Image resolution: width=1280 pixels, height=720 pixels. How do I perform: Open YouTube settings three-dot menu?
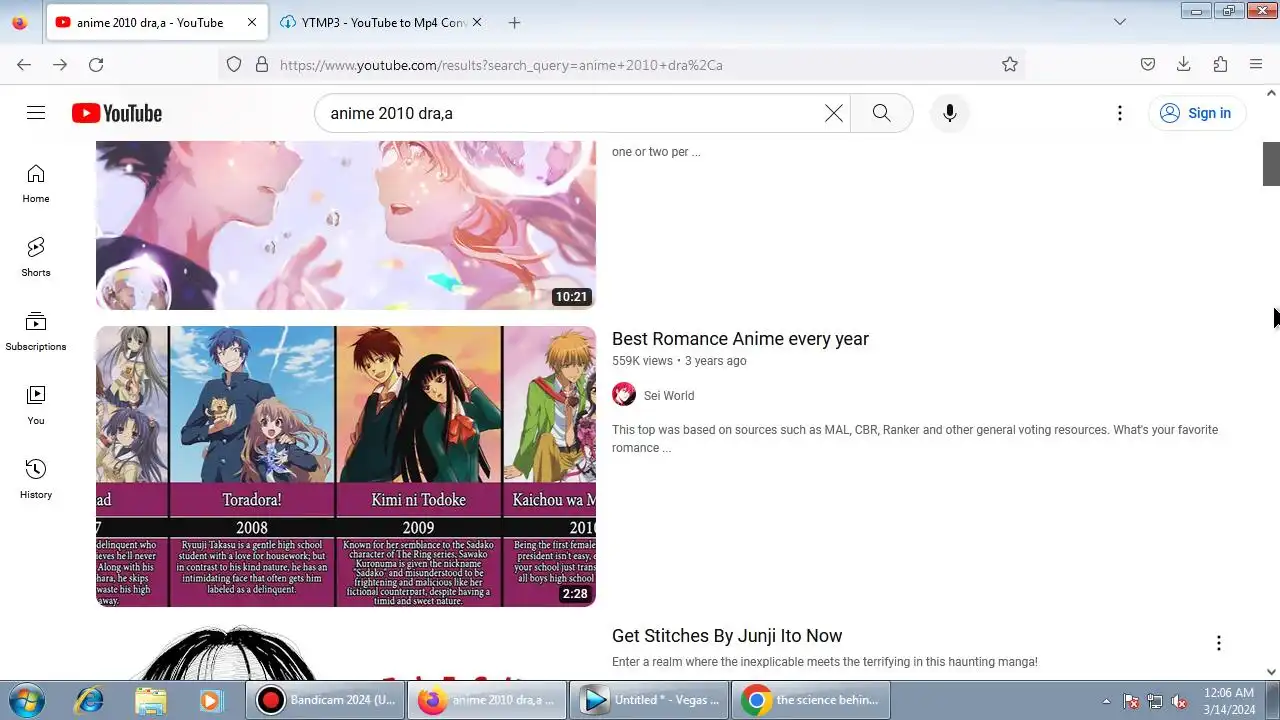click(x=1120, y=113)
